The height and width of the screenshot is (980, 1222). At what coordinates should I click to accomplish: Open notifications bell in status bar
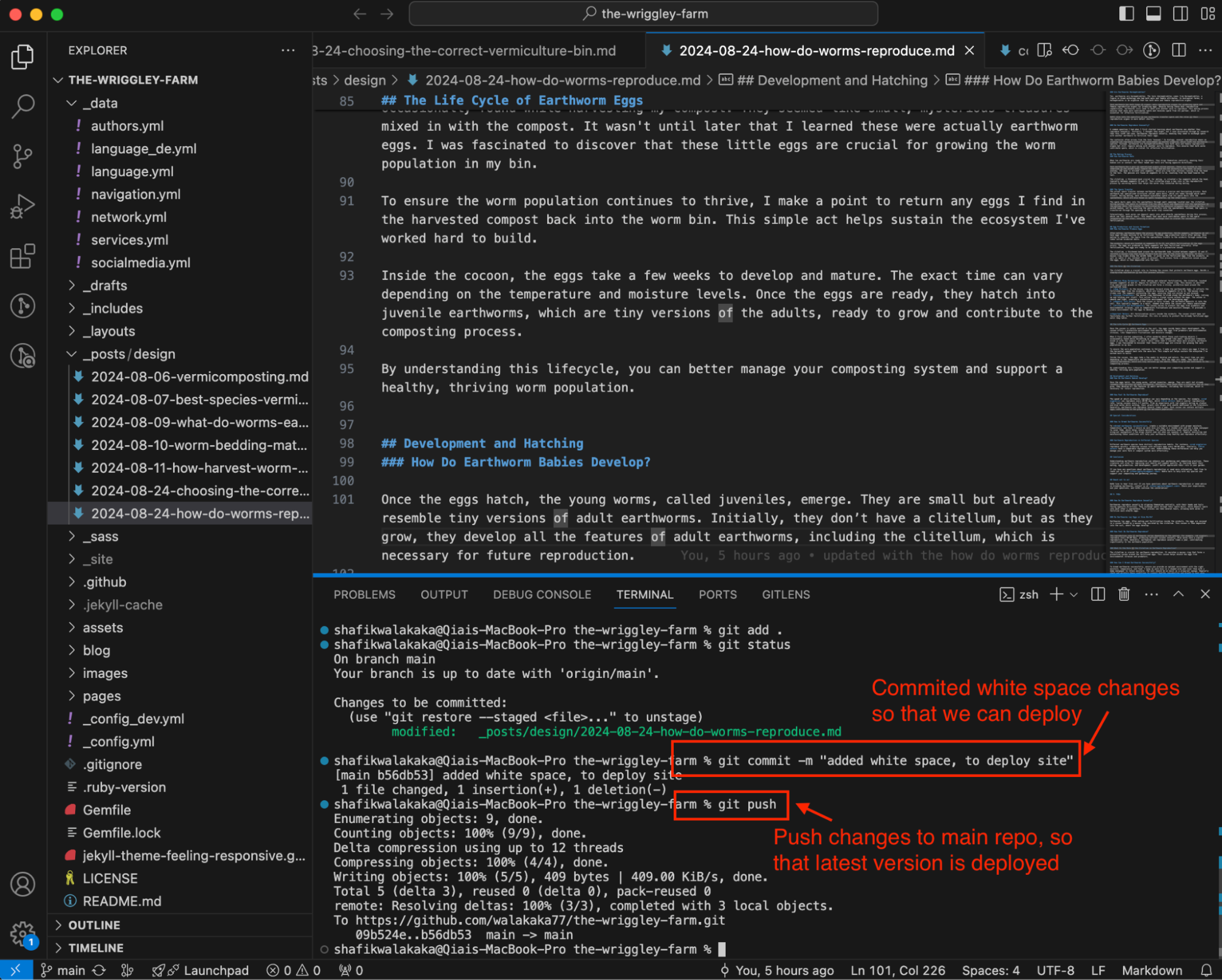point(1206,970)
